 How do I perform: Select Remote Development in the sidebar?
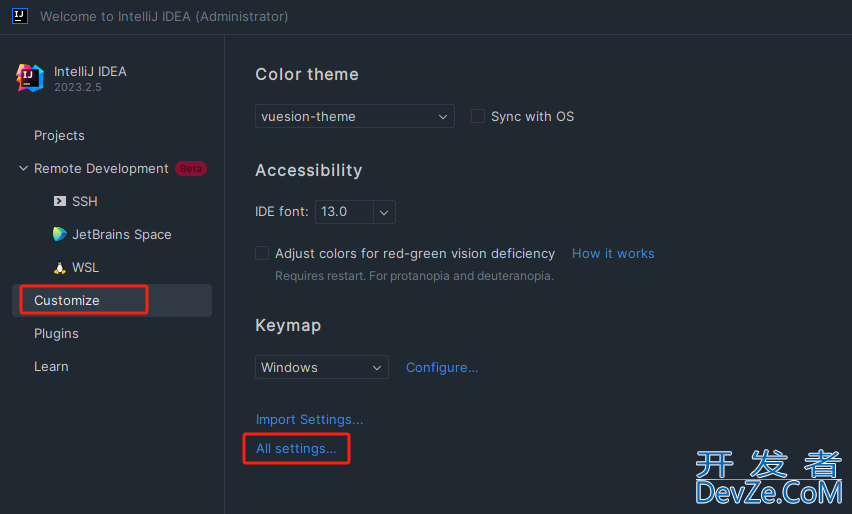pyautogui.click(x=101, y=168)
